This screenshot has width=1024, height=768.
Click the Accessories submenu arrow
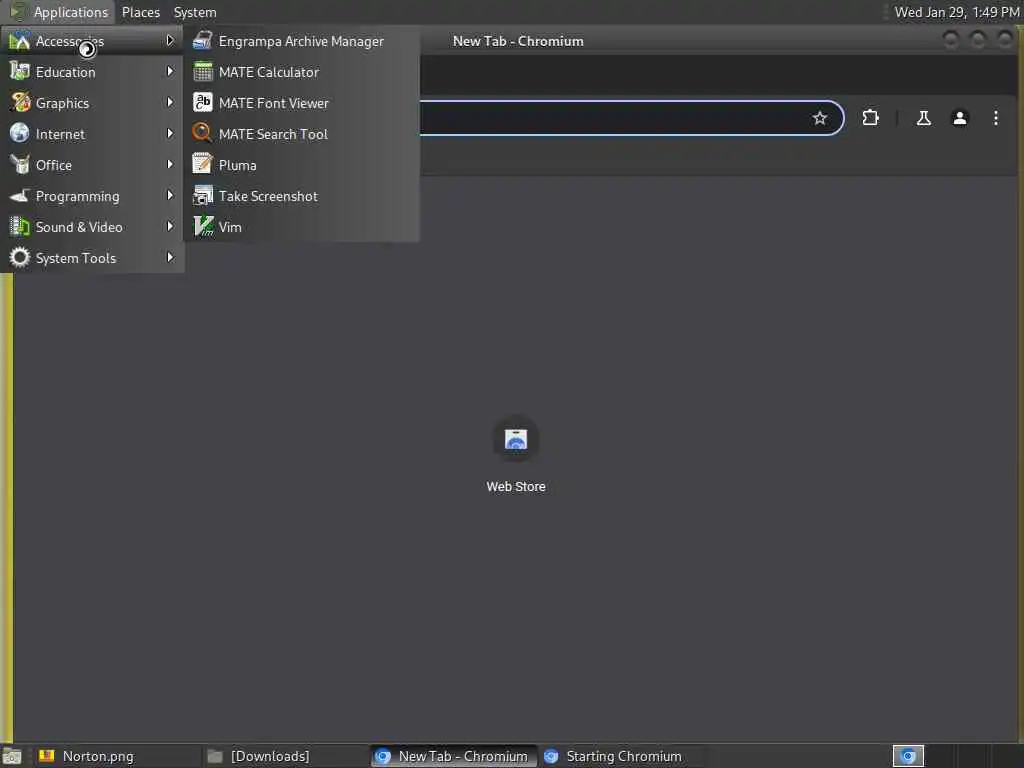coord(170,40)
